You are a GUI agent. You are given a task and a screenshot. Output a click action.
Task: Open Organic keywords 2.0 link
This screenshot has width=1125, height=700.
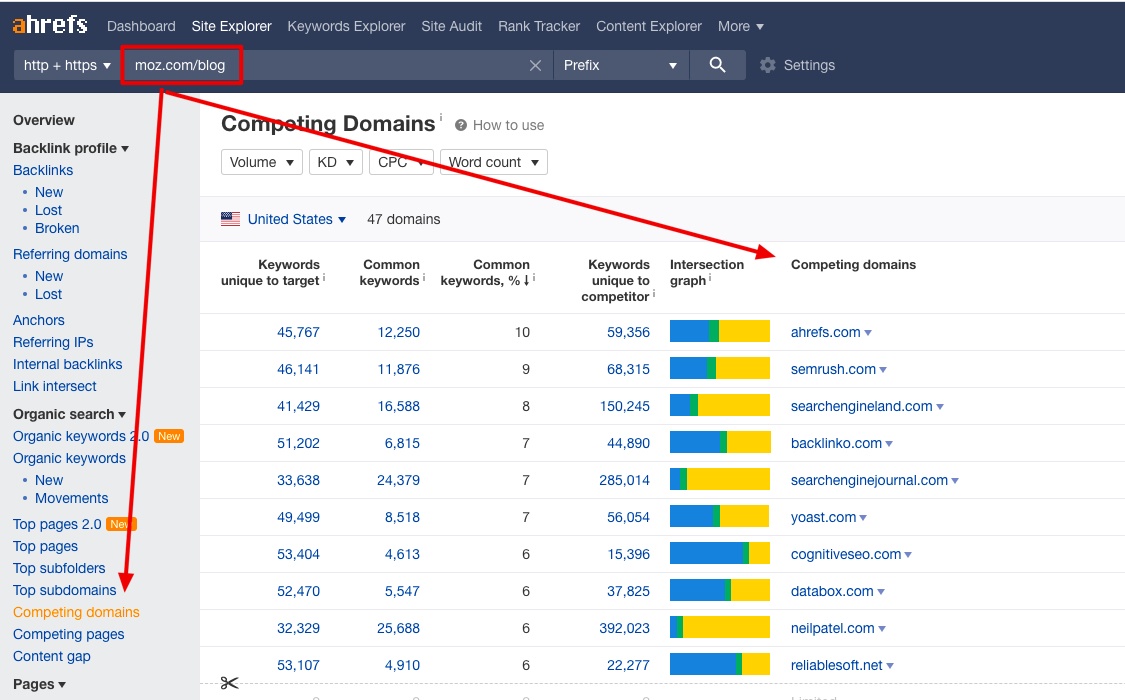point(81,437)
